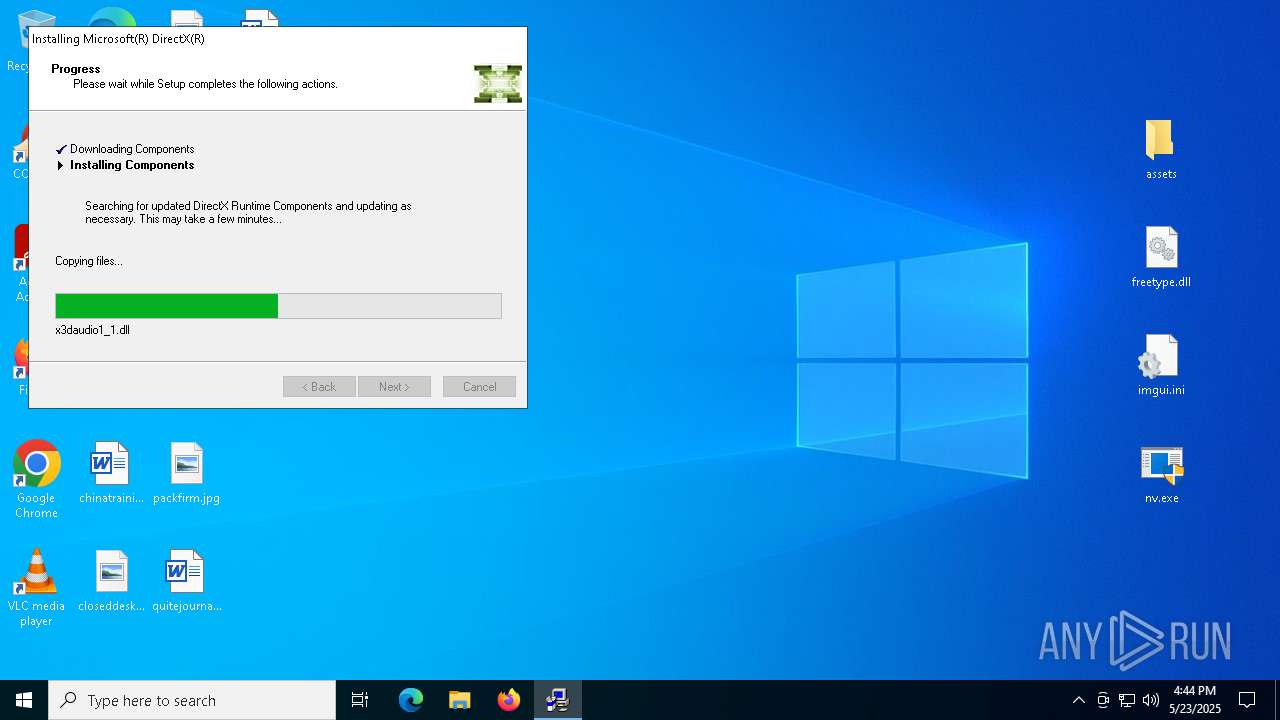Show hidden system tray icons
Viewport: 1280px width, 720px height.
[x=1078, y=700]
